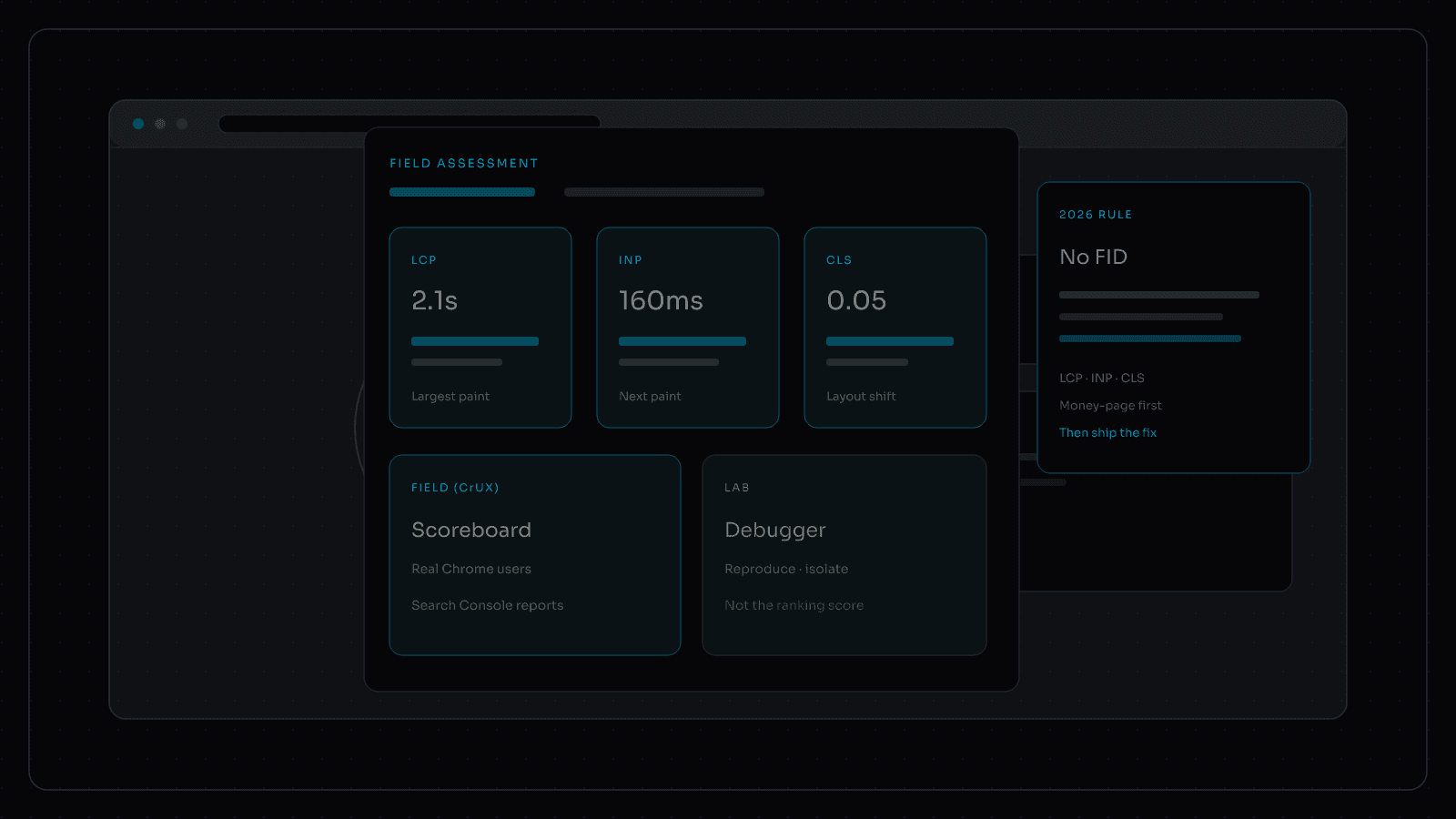Image resolution: width=1456 pixels, height=819 pixels.
Task: Click the CLS blue progress bar
Action: pos(890,341)
